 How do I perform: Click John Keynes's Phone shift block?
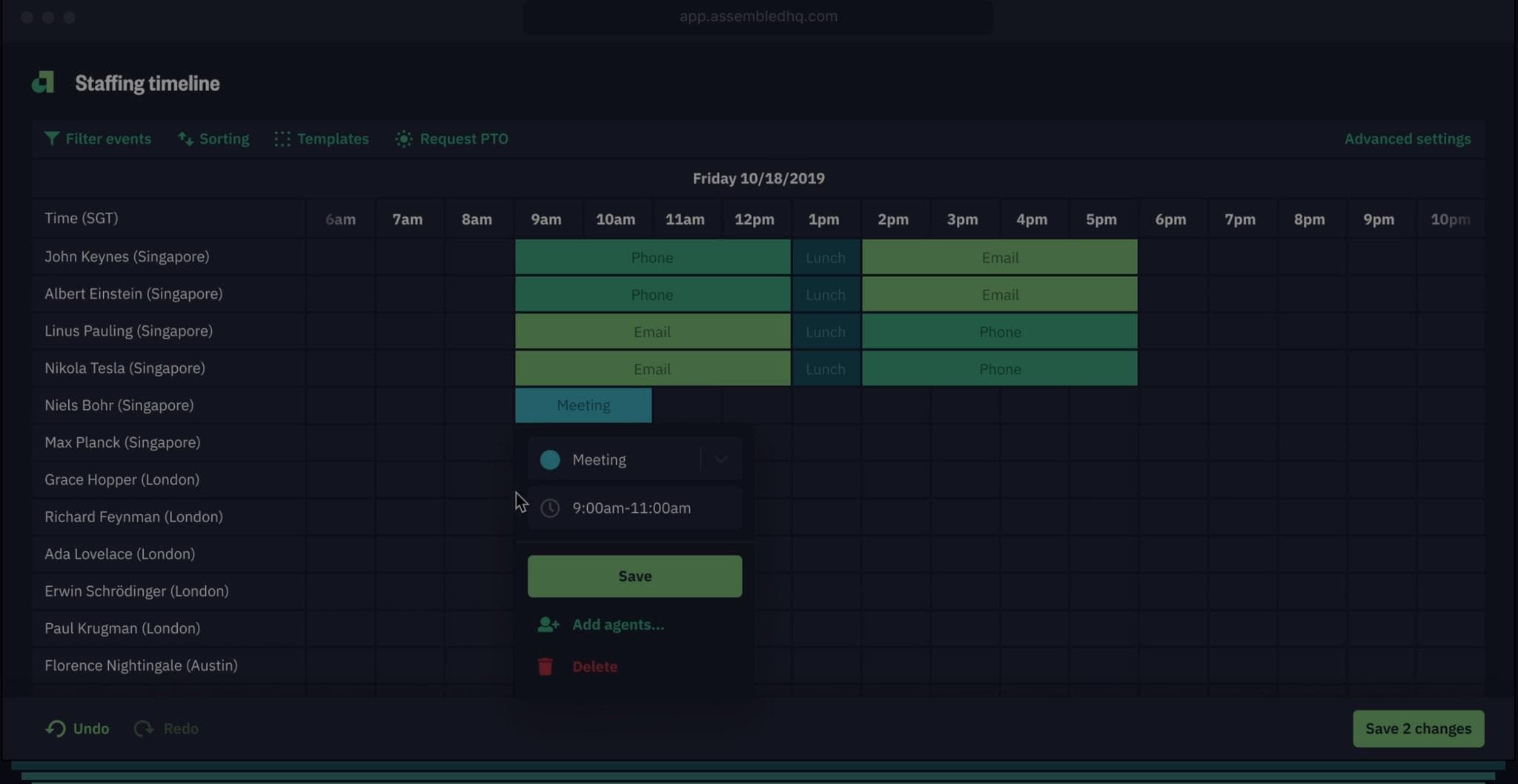point(652,257)
